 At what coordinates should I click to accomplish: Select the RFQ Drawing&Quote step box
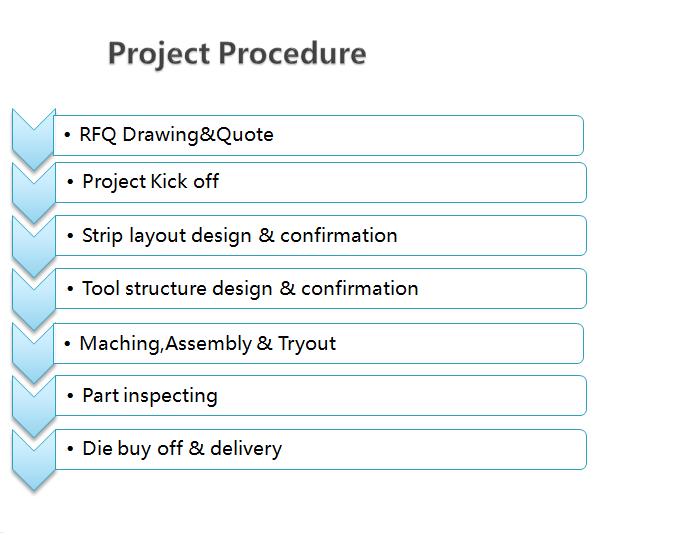click(318, 136)
